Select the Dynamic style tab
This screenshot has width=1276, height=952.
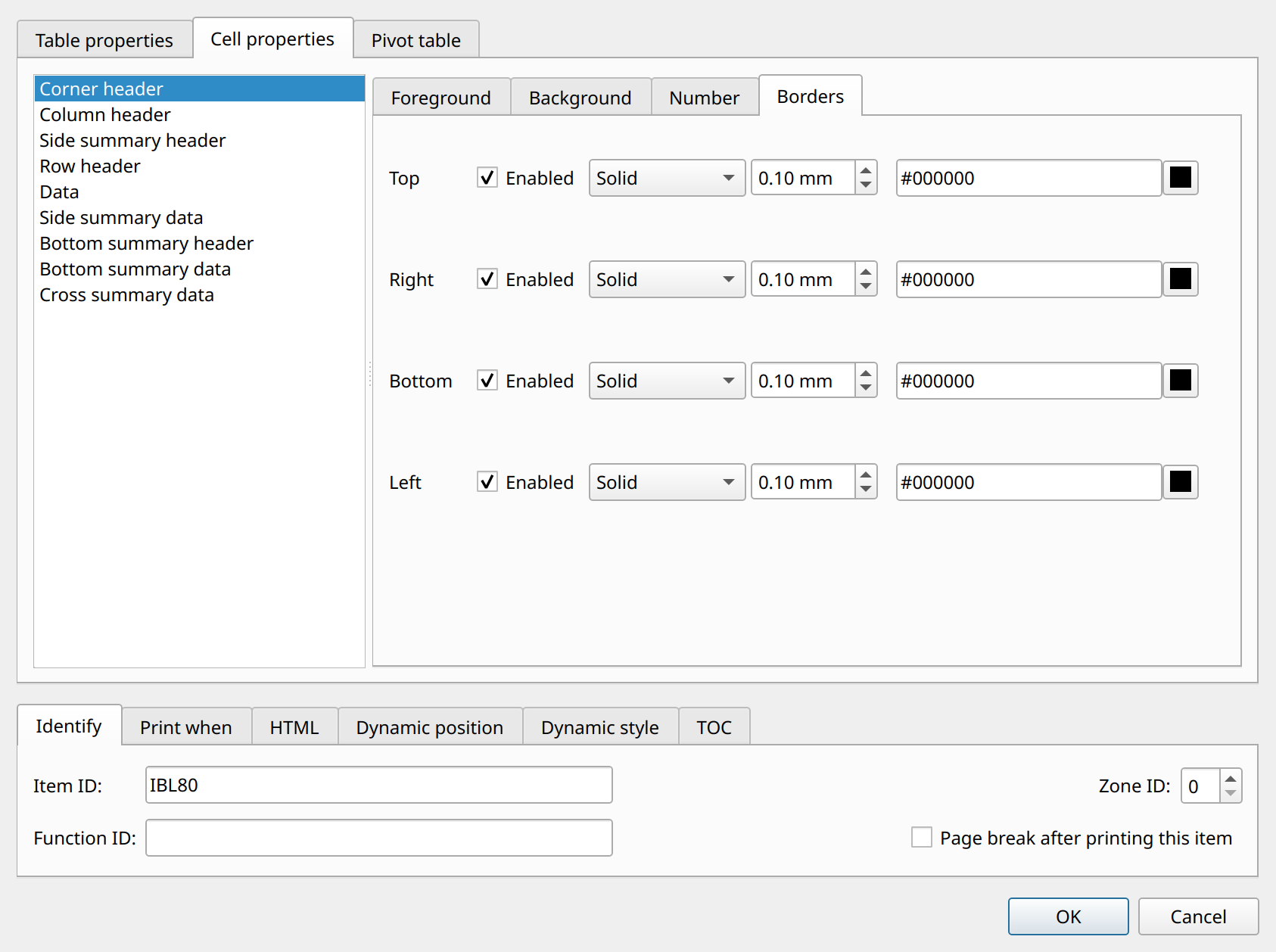[x=600, y=727]
